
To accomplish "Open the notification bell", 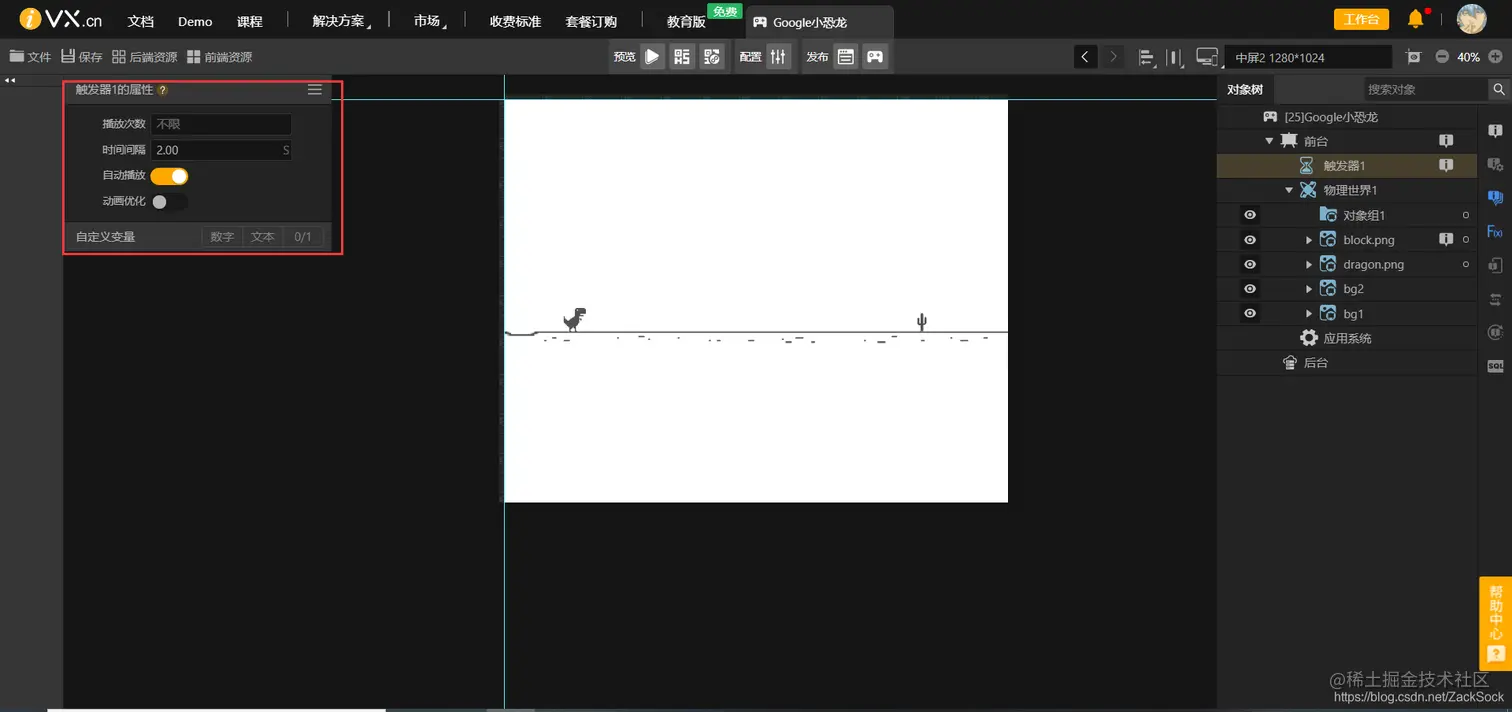I will [1415, 18].
